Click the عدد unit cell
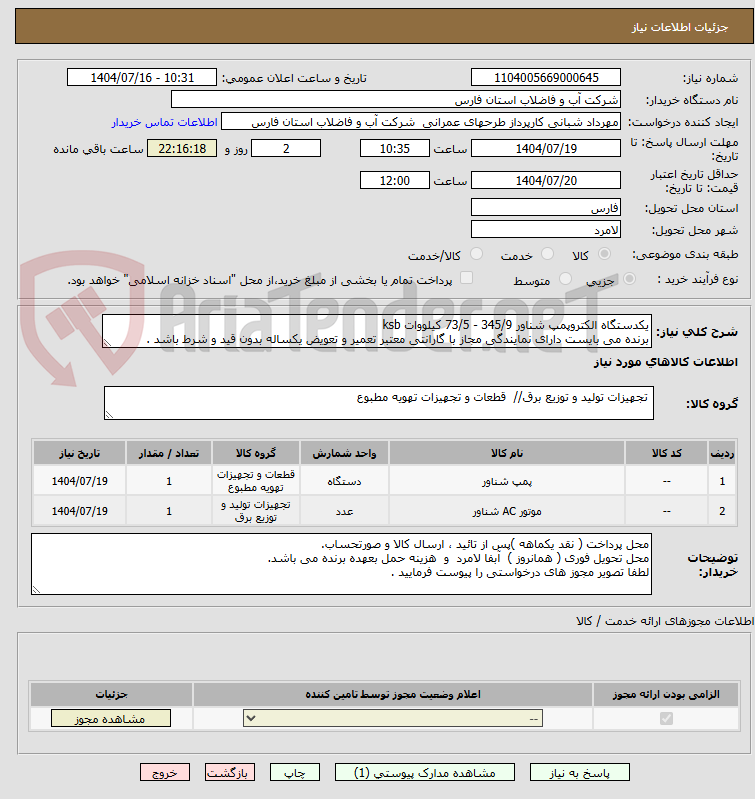This screenshot has width=755, height=799. [344, 511]
